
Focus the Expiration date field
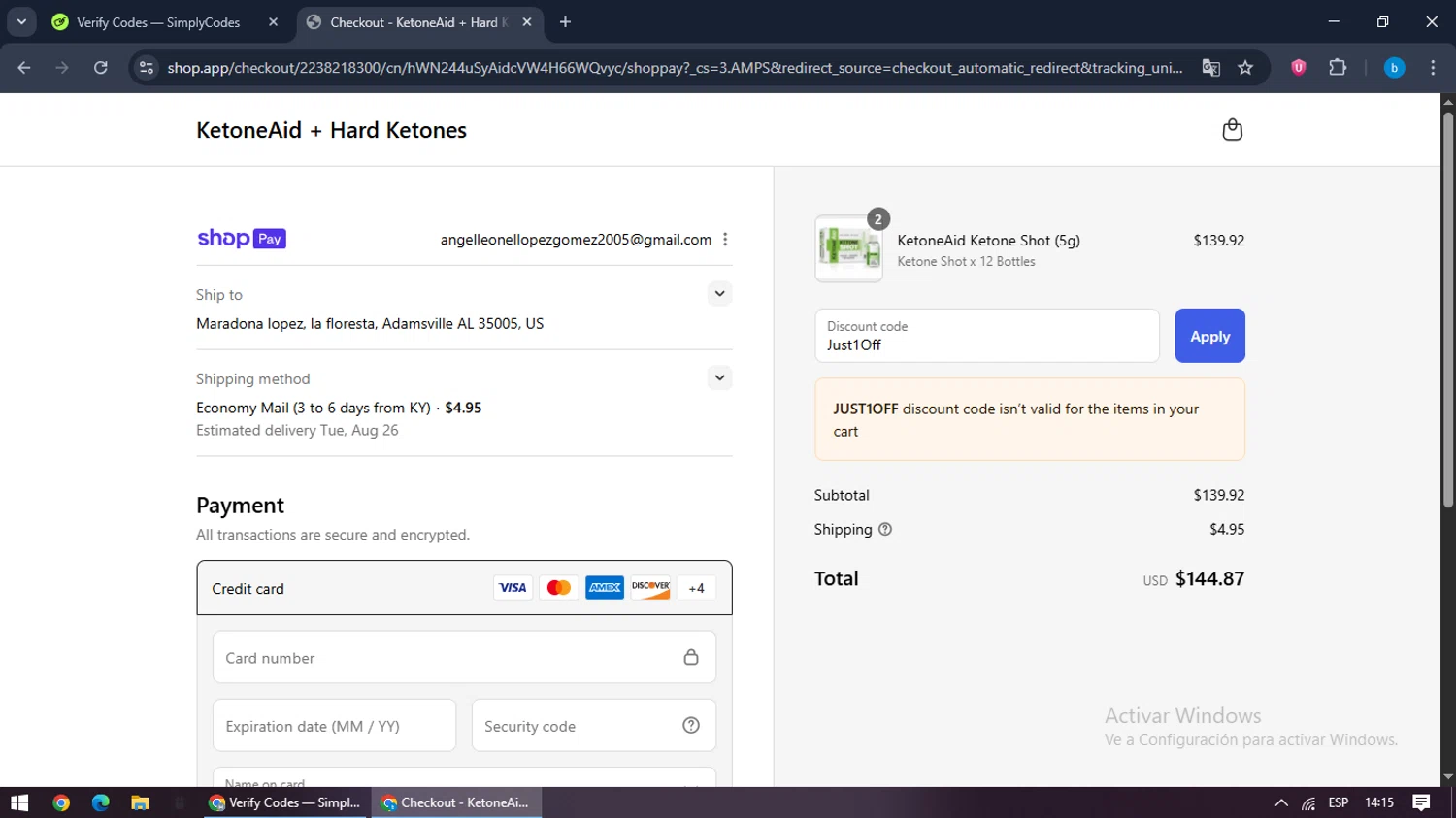tap(334, 725)
